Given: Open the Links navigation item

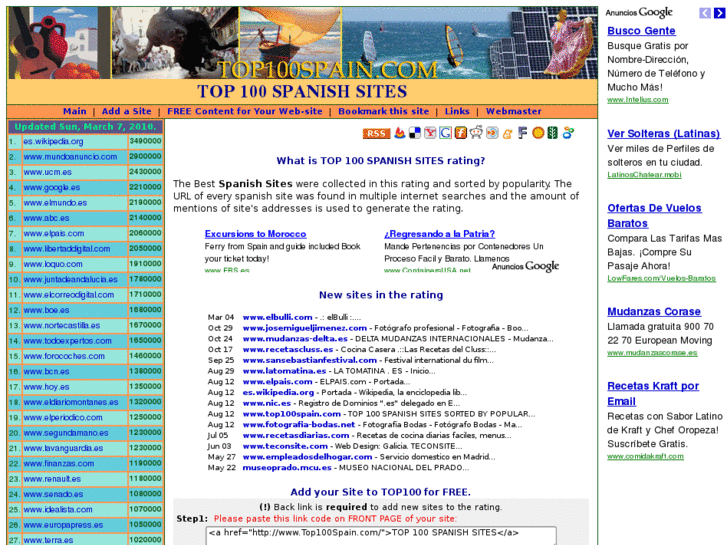Looking at the screenshot, I should (x=457, y=111).
